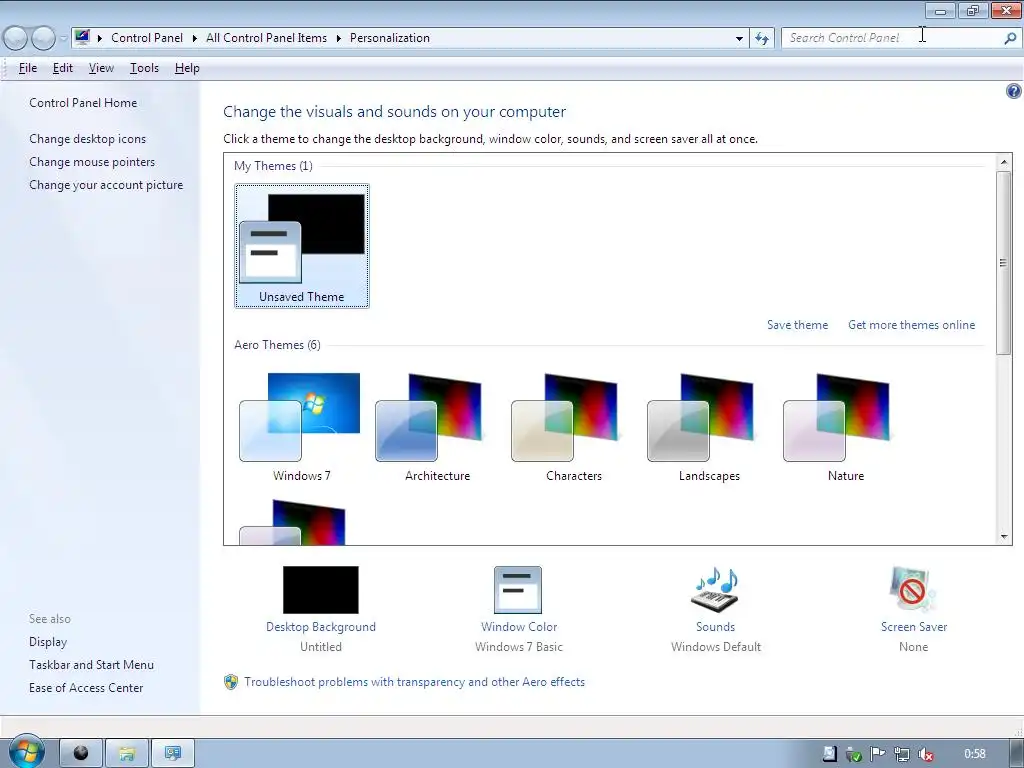Troubleshoot problems with transparency and Aero effects
This screenshot has width=1024, height=768.
414,682
